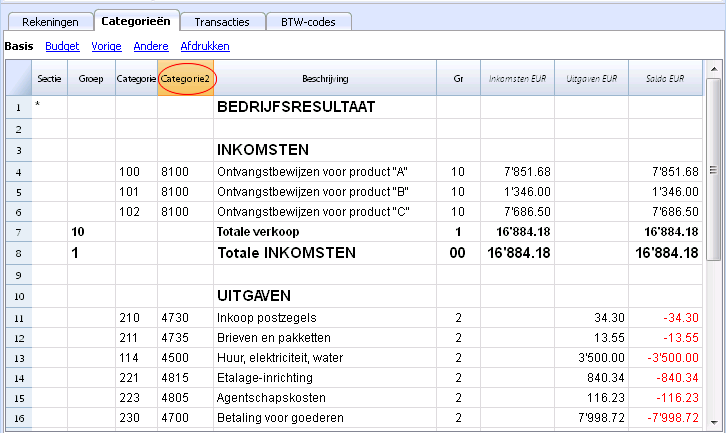Viewport: 726px width, 433px height.
Task: Select row 7 header
Action: click(19, 232)
